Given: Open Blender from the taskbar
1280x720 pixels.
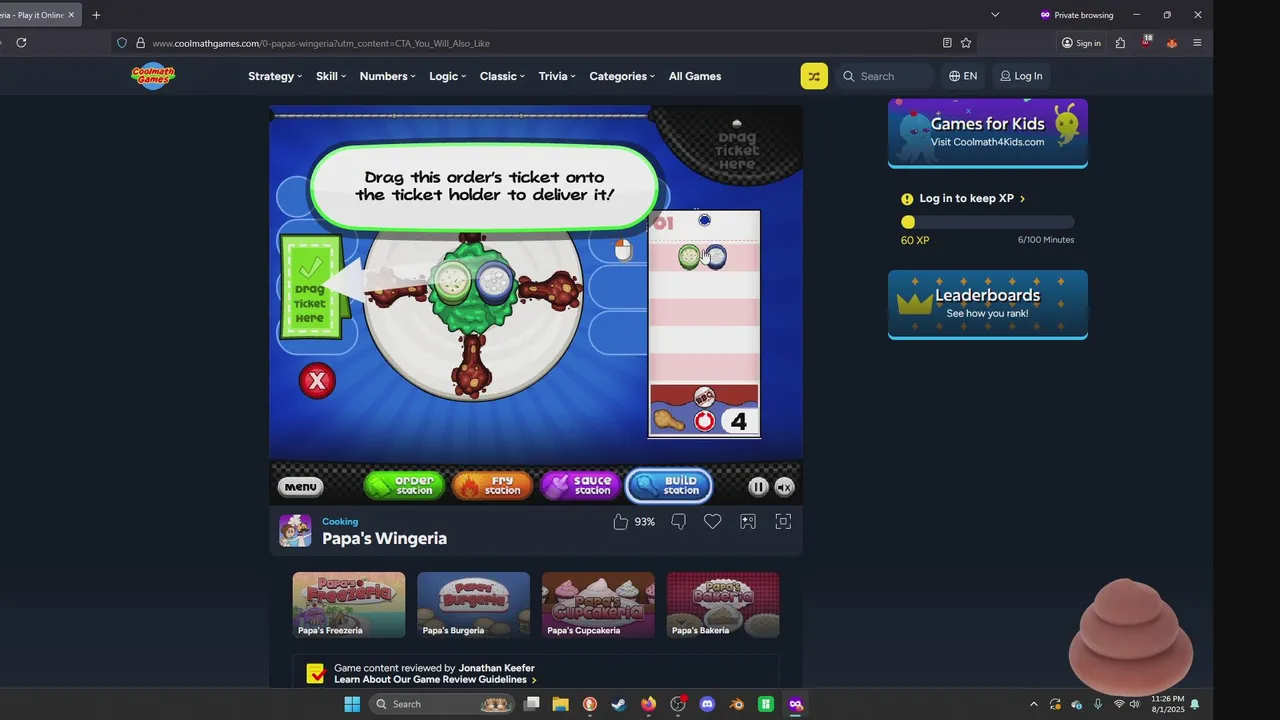Looking at the screenshot, I should pyautogui.click(x=737, y=704).
